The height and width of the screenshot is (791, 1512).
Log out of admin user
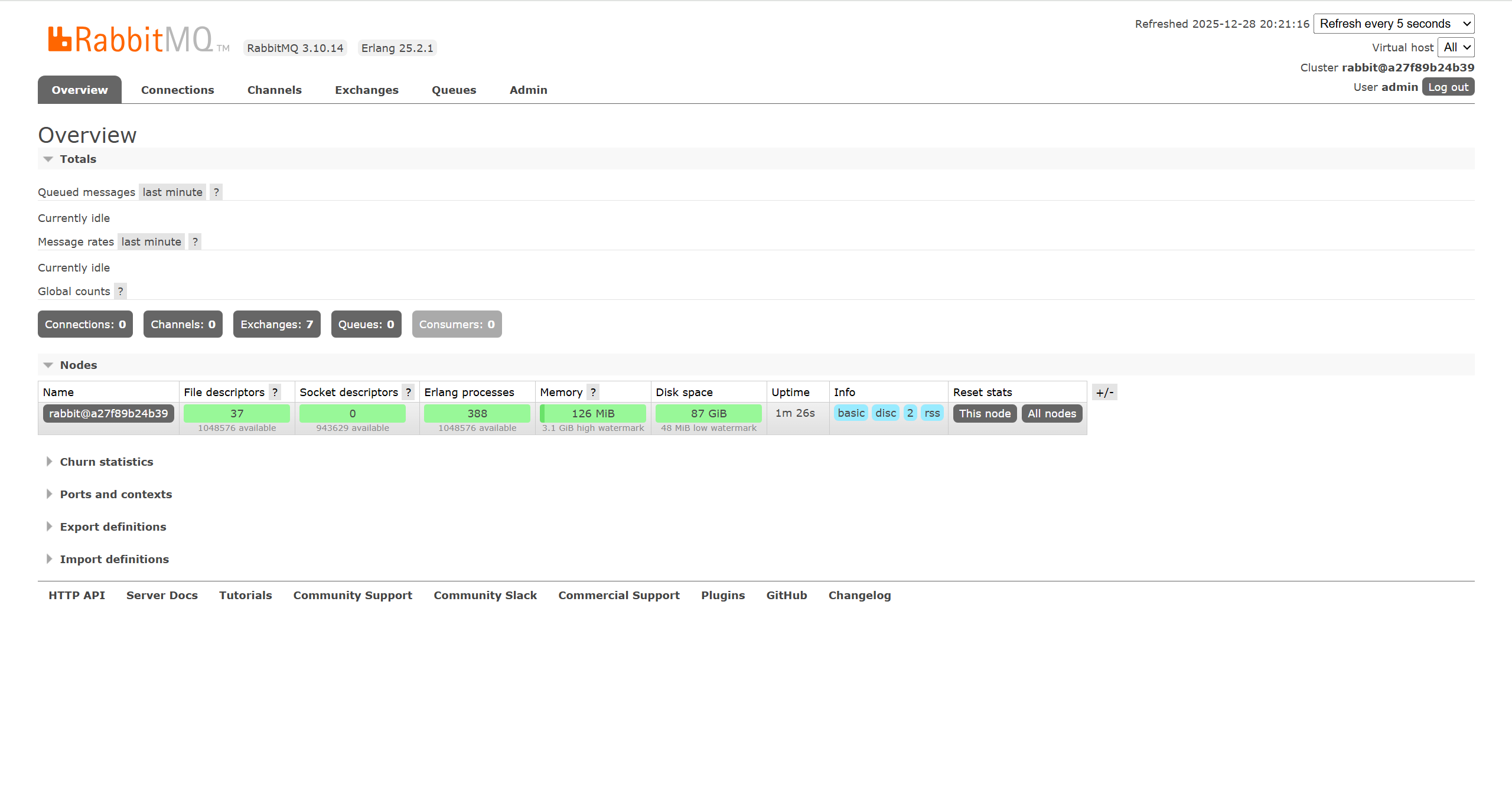tap(1448, 87)
